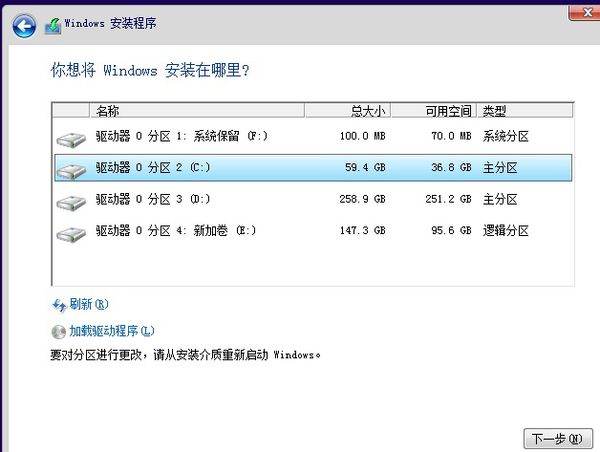Viewport: 600px width, 452px height.
Task: Click the 刷新(R) refresh link
Action: coord(89,304)
